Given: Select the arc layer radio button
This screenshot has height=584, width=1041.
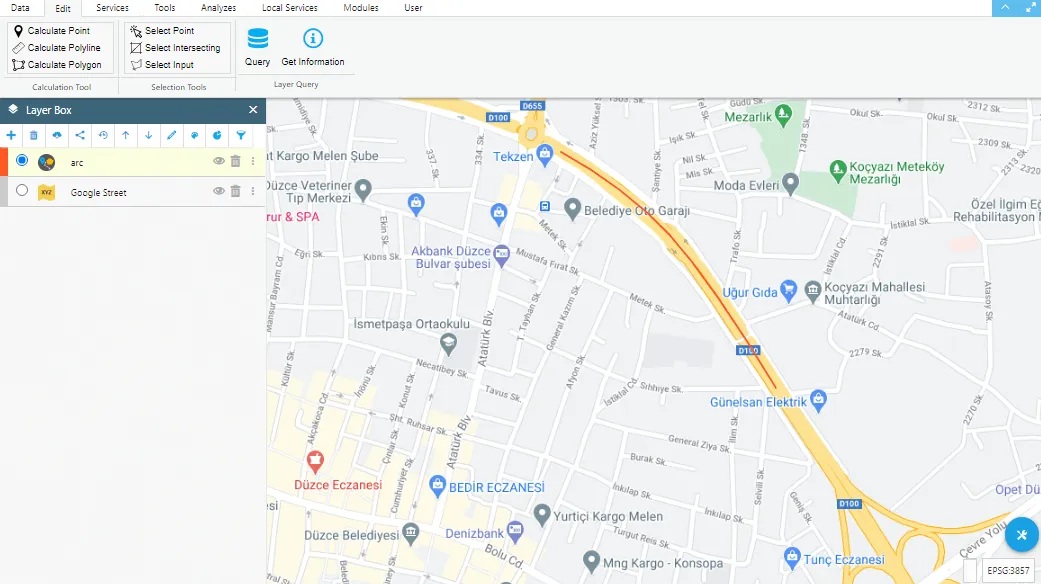Looking at the screenshot, I should click(22, 161).
